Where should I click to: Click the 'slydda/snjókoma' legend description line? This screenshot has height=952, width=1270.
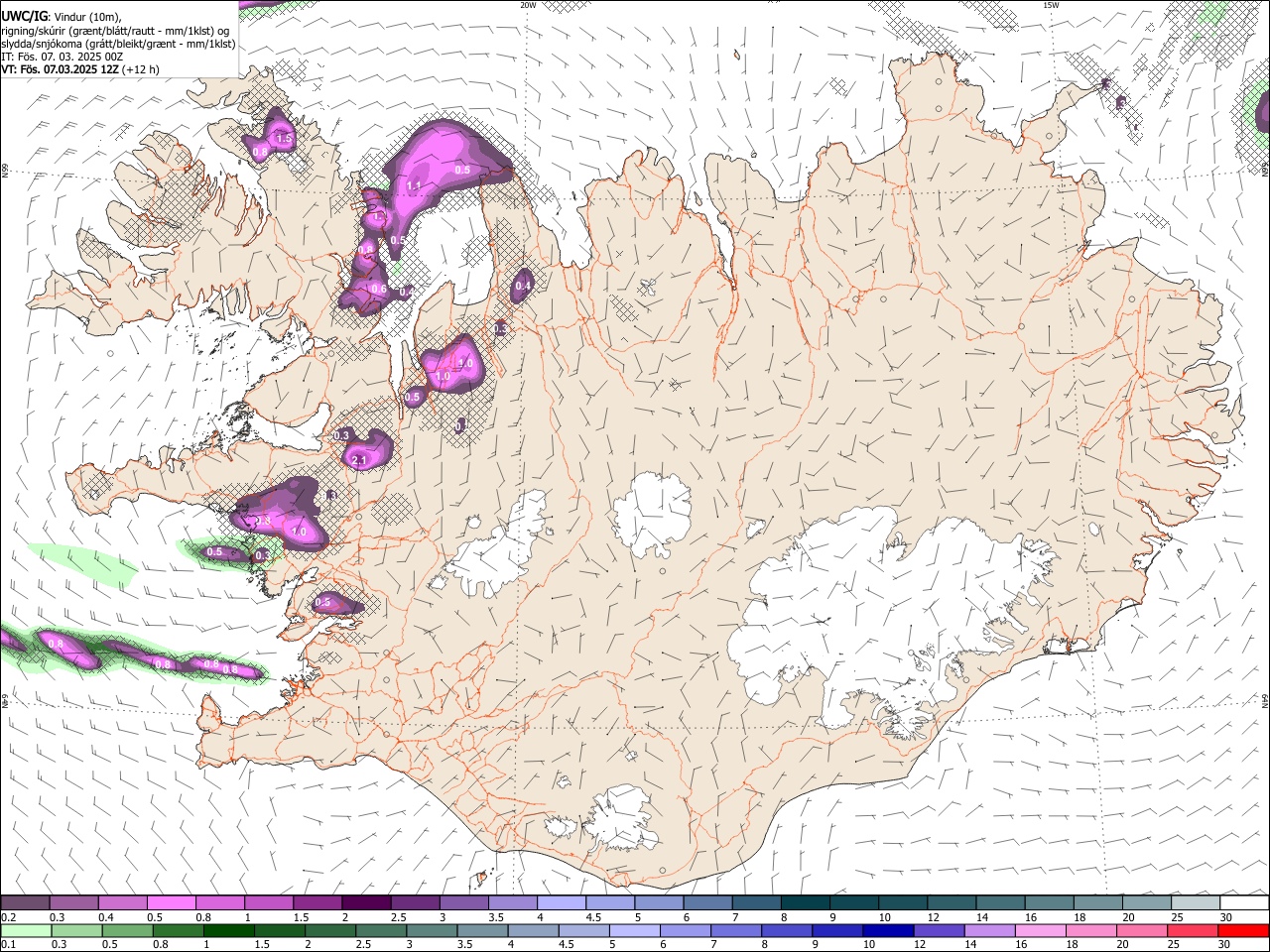coord(118,44)
